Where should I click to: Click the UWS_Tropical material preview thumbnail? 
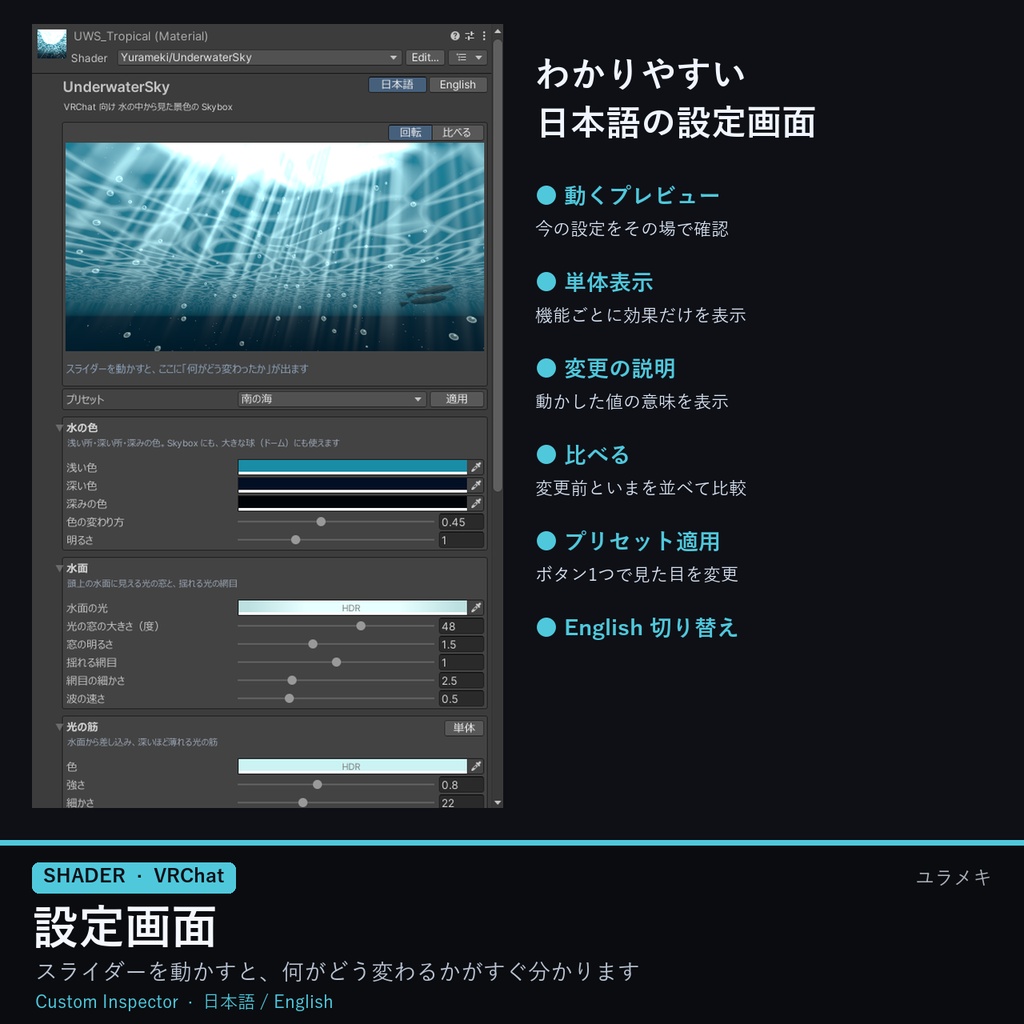52,44
